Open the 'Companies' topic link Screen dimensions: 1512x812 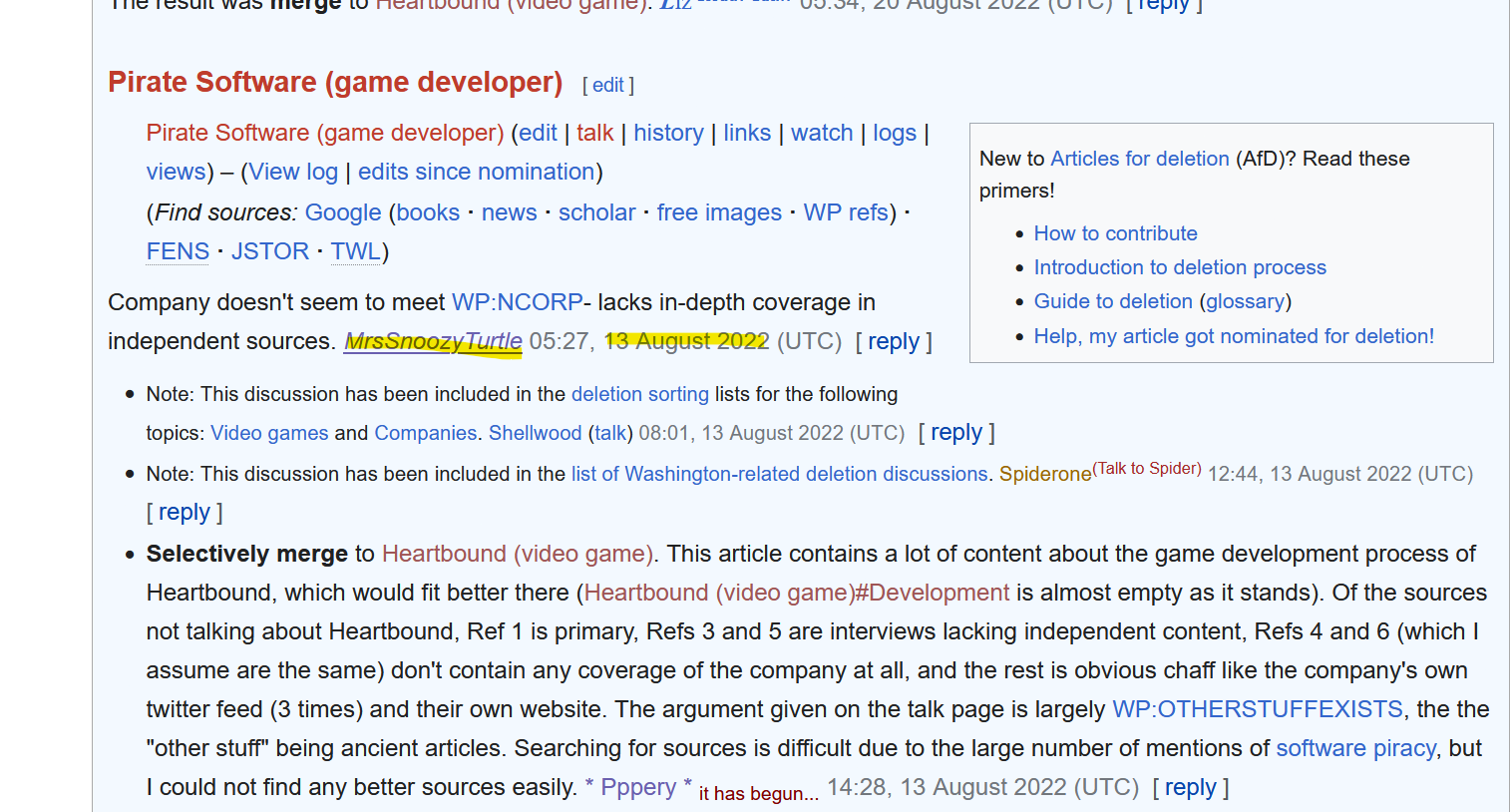click(426, 433)
